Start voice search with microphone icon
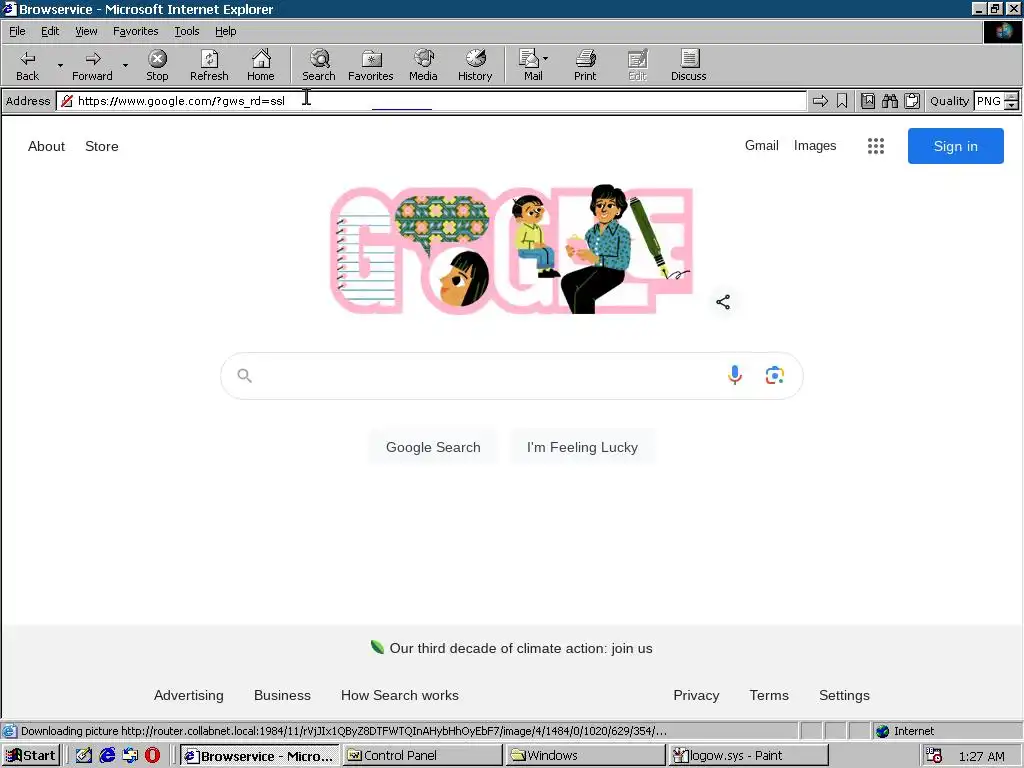This screenshot has height=768, width=1024. 735,375
